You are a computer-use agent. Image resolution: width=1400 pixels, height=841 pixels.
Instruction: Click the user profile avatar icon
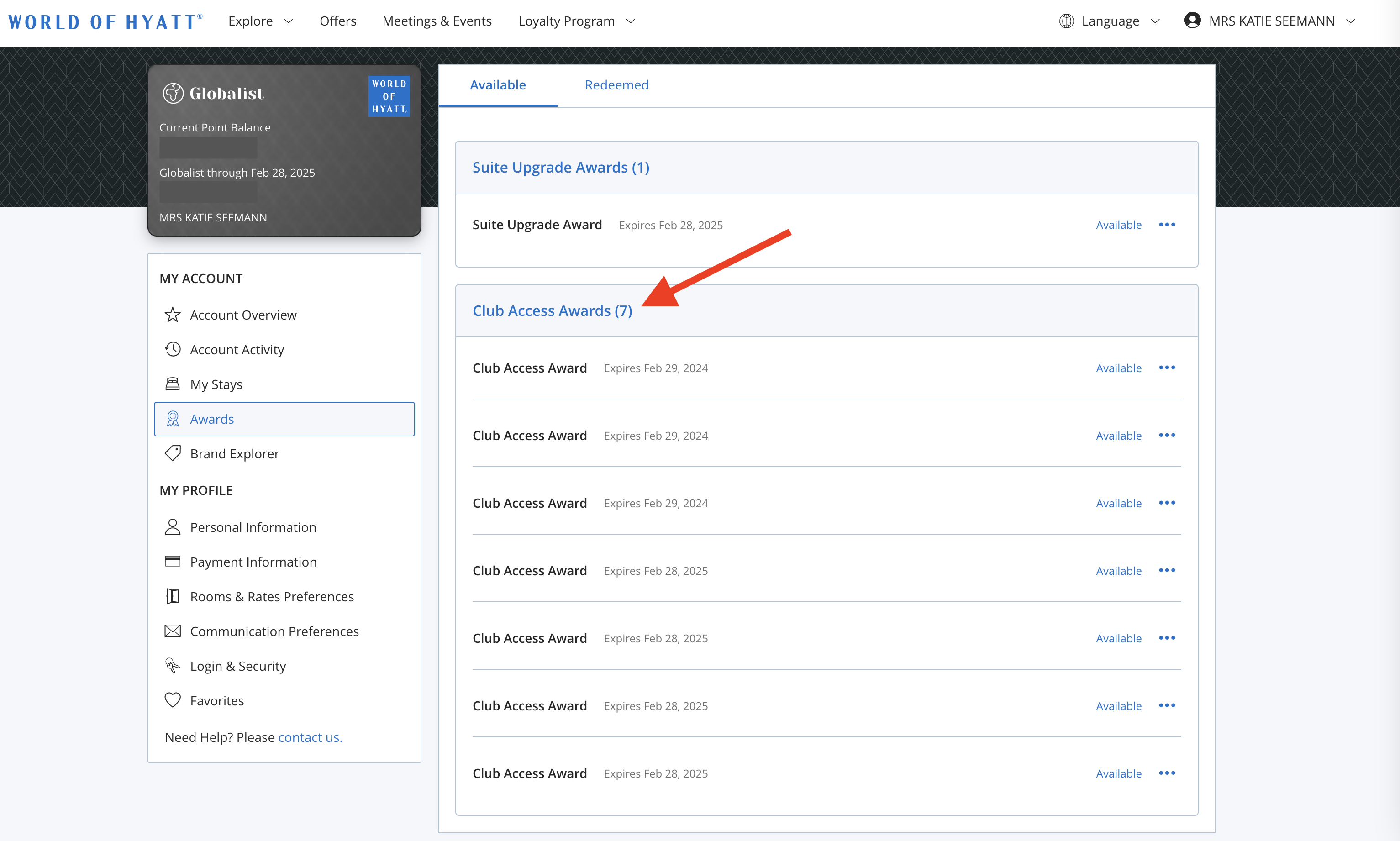pos(1192,21)
